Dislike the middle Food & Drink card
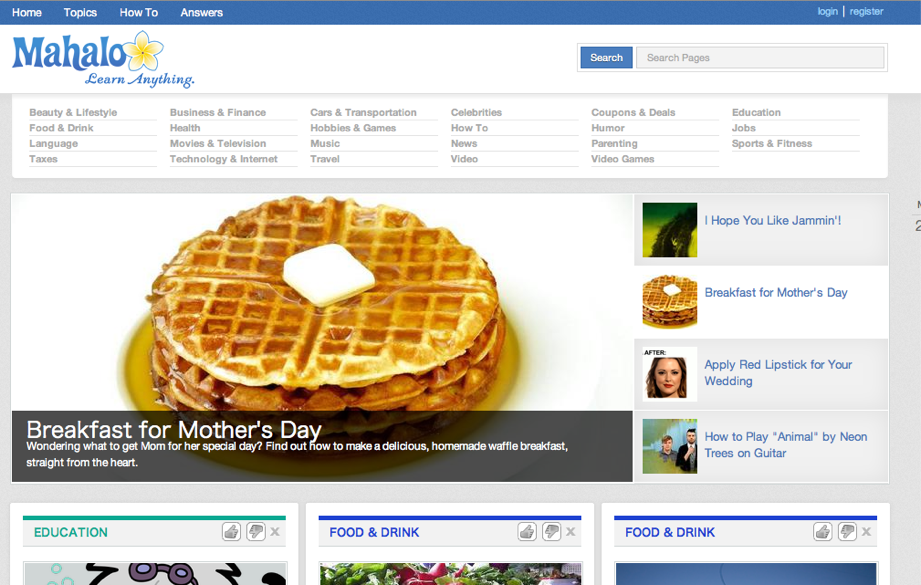Screen dimensions: 921x585 click(x=551, y=532)
